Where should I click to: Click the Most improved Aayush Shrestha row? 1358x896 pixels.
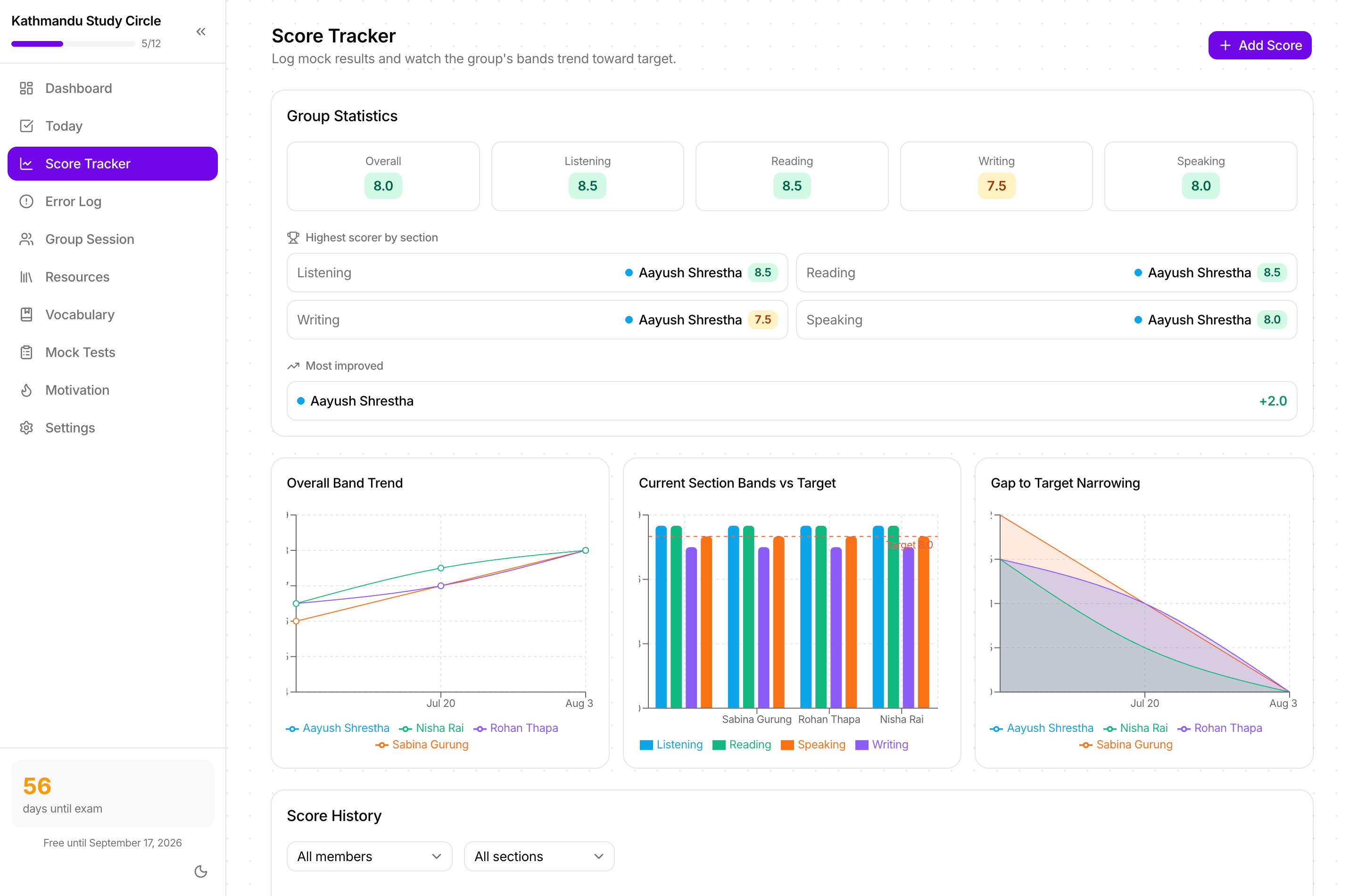[791, 400]
